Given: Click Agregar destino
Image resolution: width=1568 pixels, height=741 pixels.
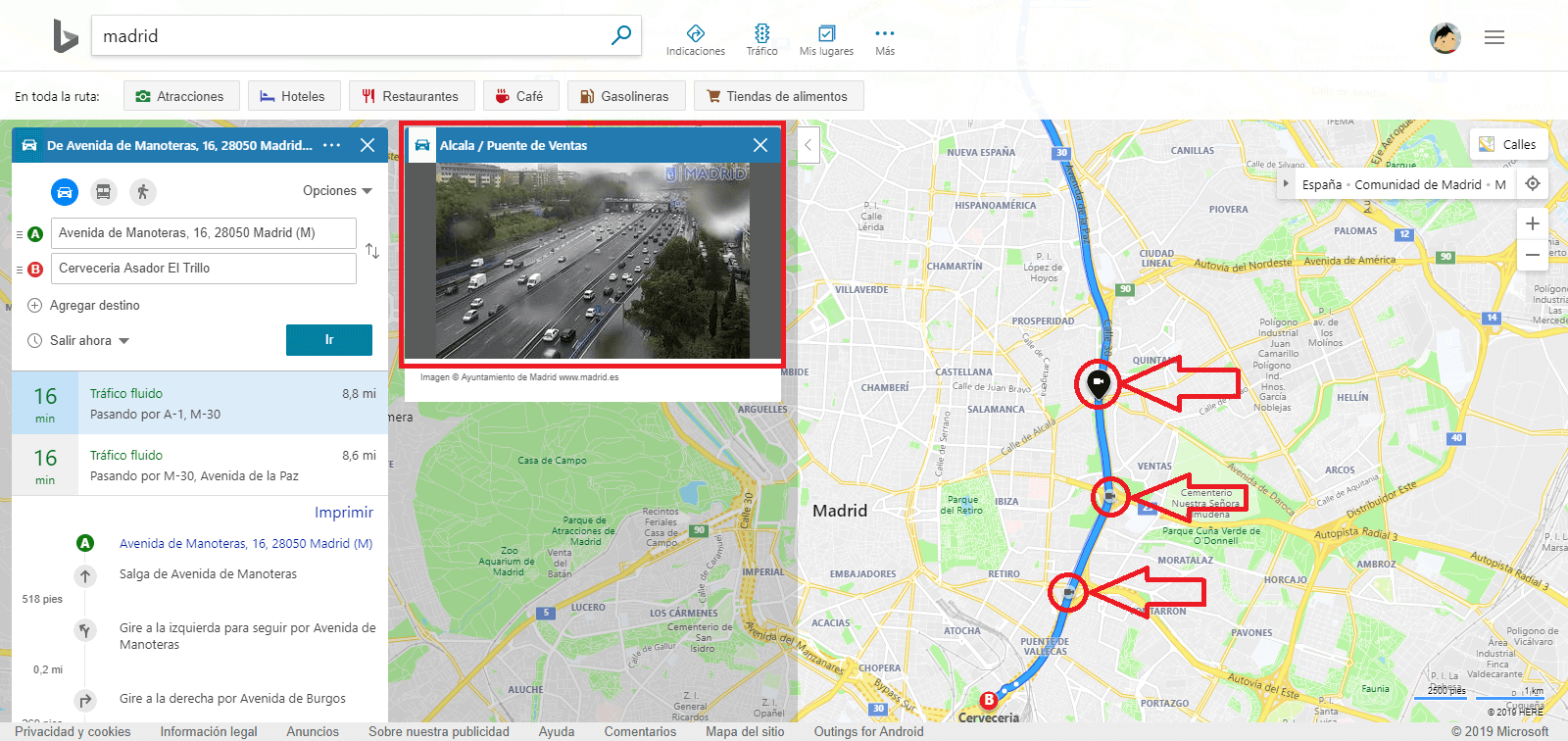Looking at the screenshot, I should (x=84, y=306).
